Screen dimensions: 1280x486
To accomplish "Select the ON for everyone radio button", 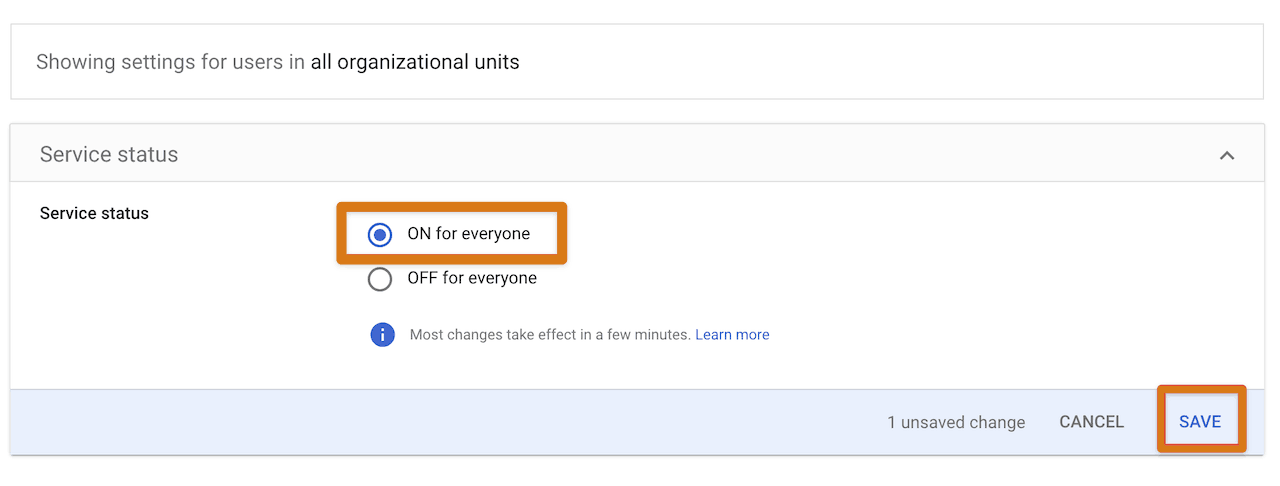I will pos(380,234).
